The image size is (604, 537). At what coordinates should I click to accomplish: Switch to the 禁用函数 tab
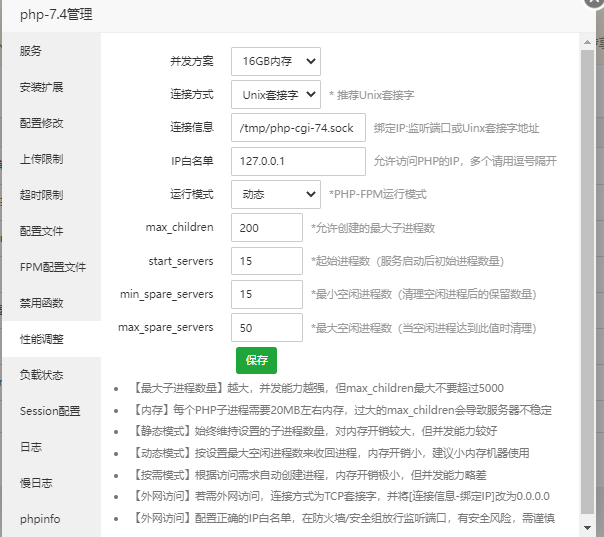[x=50, y=303]
